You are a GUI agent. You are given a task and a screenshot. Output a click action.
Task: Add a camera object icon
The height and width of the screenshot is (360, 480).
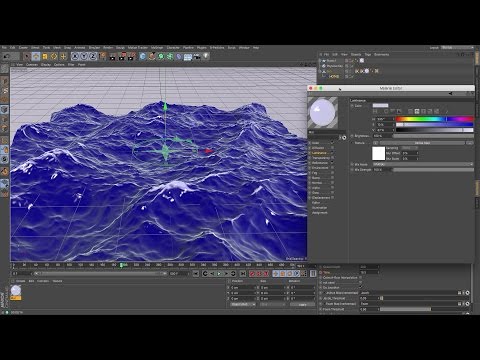click(197, 57)
